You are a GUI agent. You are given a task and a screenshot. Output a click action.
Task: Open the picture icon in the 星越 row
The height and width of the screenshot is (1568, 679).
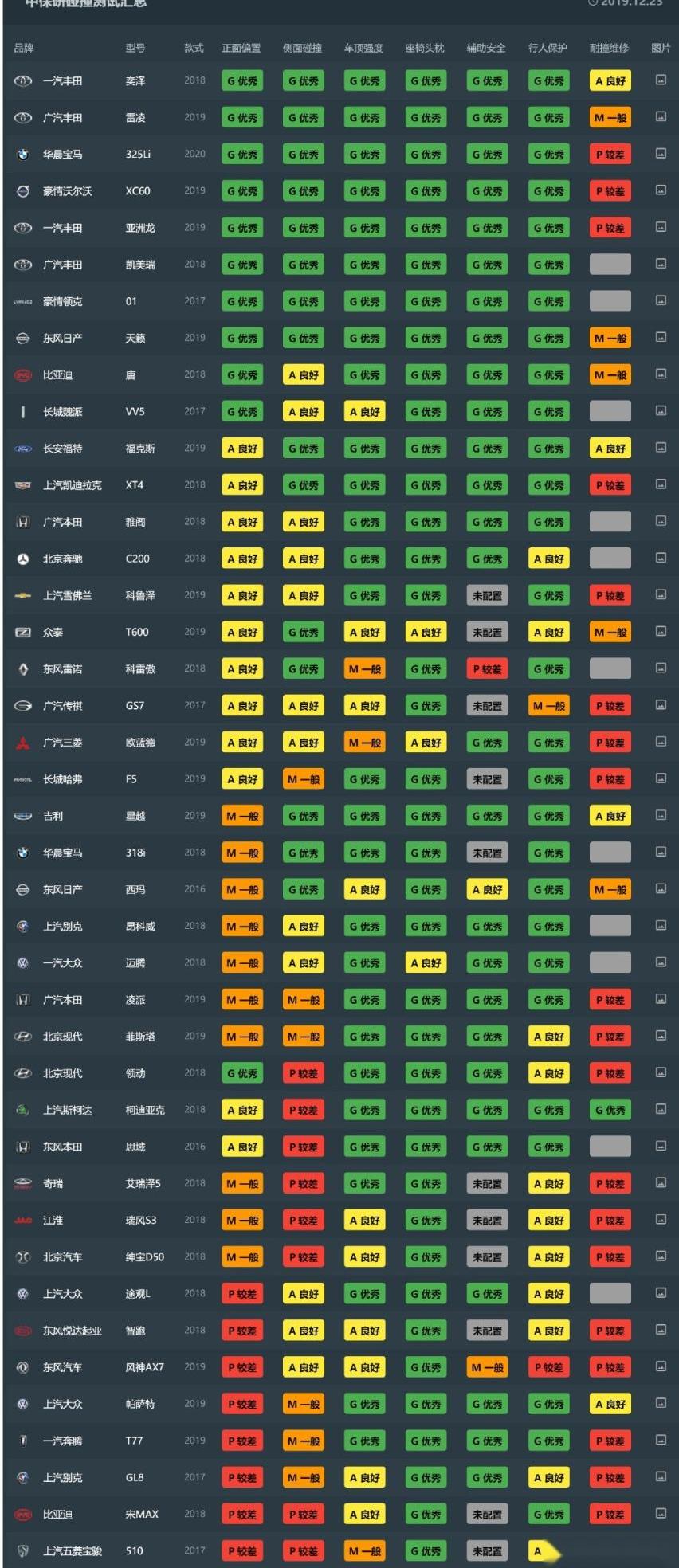(x=661, y=815)
